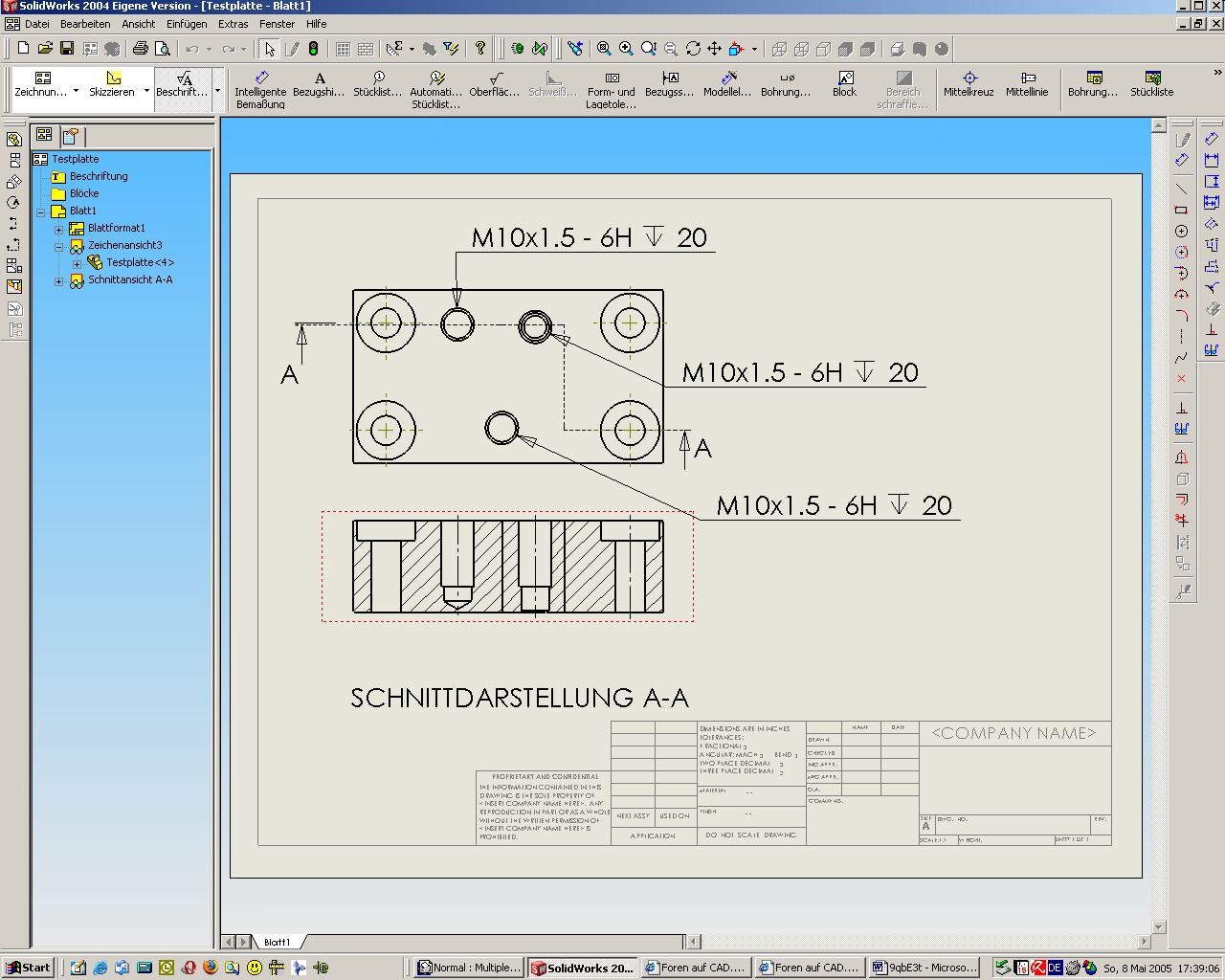This screenshot has width=1225, height=980.
Task: Open the Einfügen menu
Action: point(186,24)
